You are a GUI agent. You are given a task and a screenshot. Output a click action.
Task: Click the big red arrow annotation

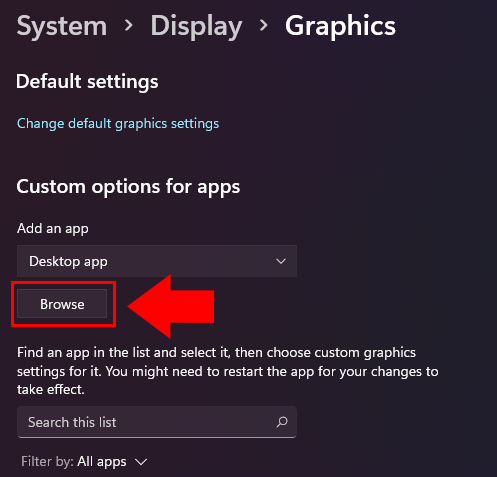pos(171,306)
